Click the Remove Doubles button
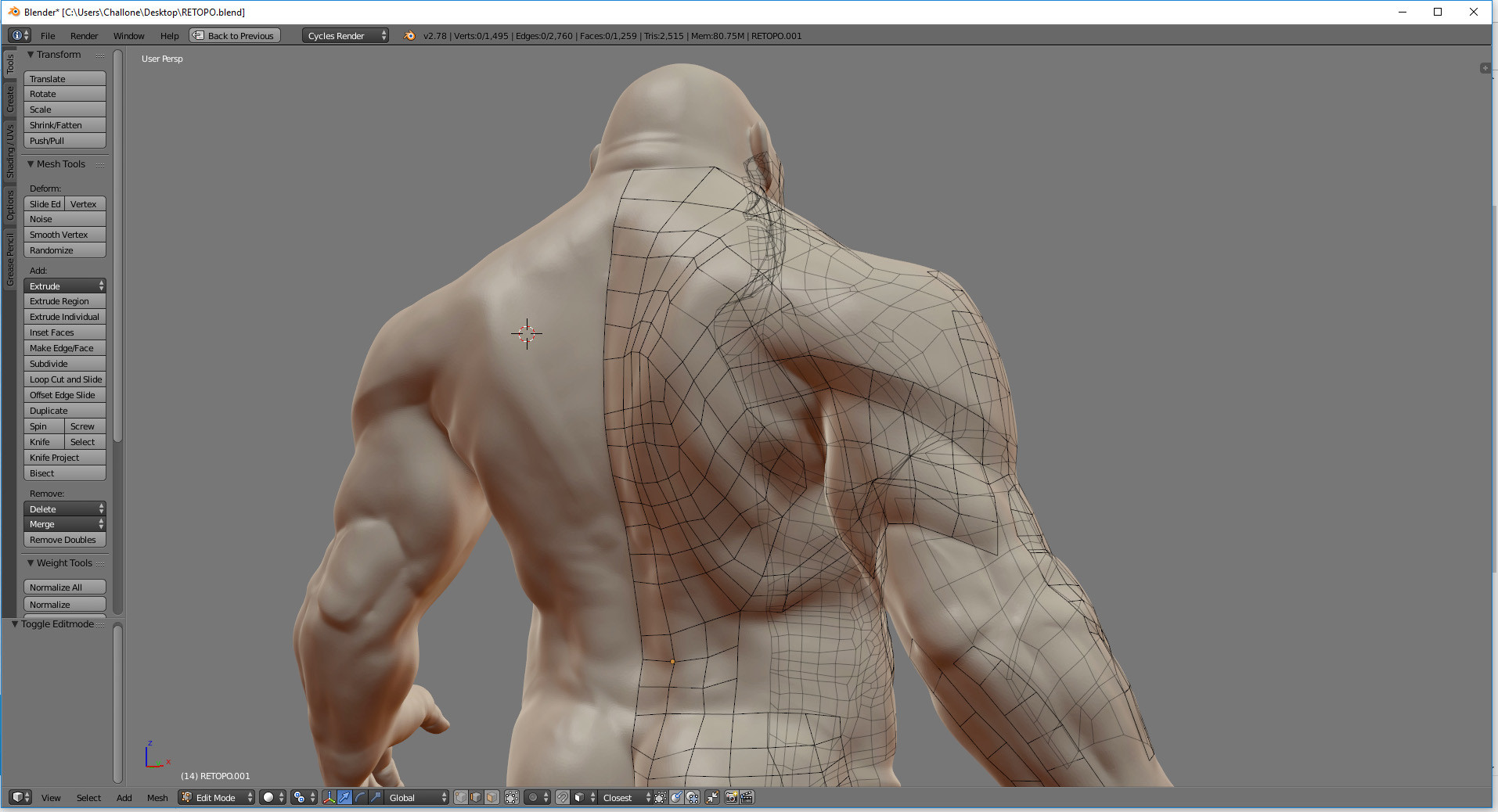 (x=65, y=540)
